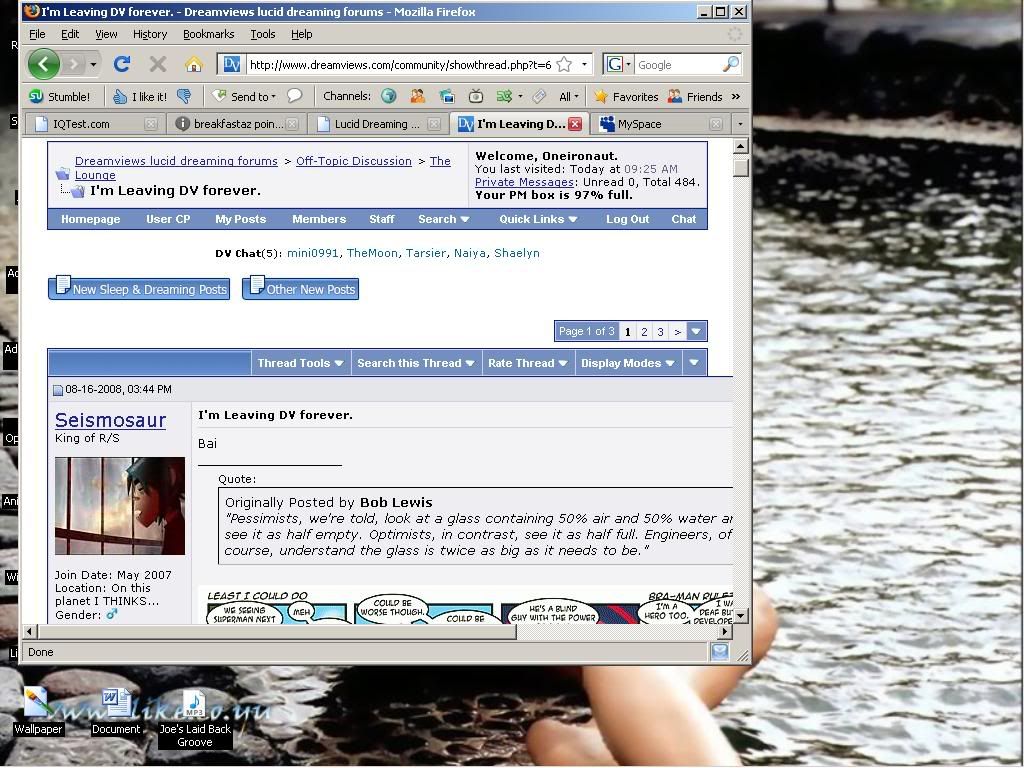Open the post icon beside 08-16-2008 date

(57, 391)
